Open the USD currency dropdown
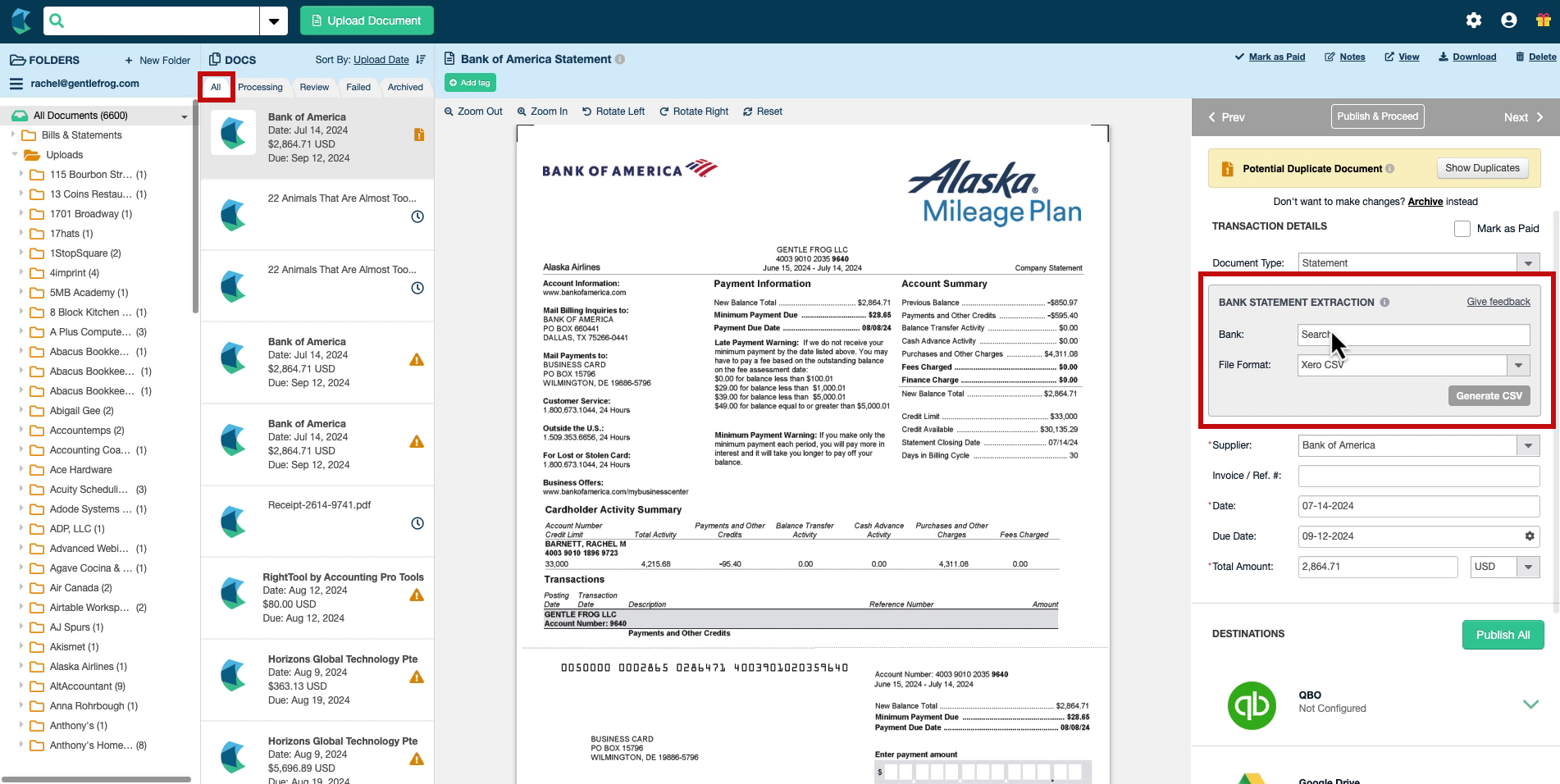The height and width of the screenshot is (784, 1560). [1528, 567]
